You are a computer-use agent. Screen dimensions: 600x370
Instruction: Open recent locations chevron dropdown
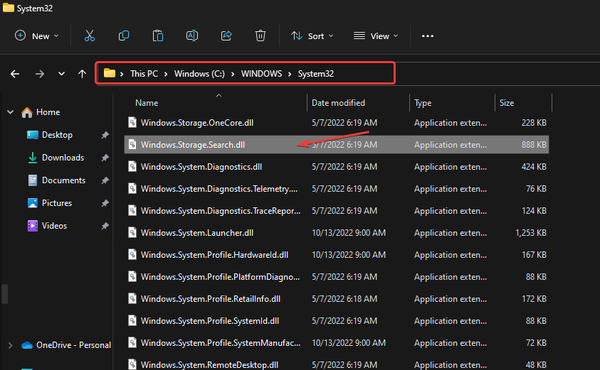point(61,73)
